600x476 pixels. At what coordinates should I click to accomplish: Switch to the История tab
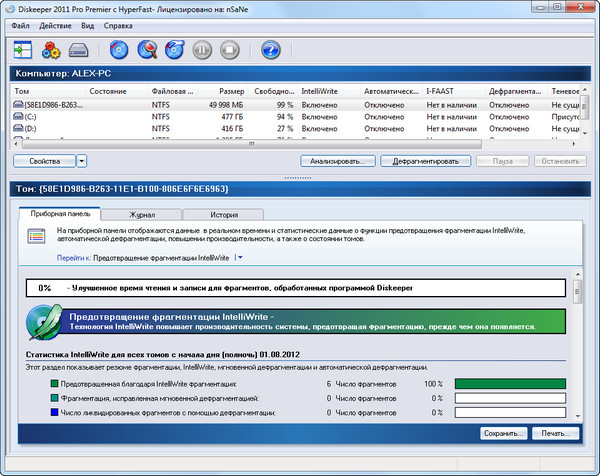point(223,214)
